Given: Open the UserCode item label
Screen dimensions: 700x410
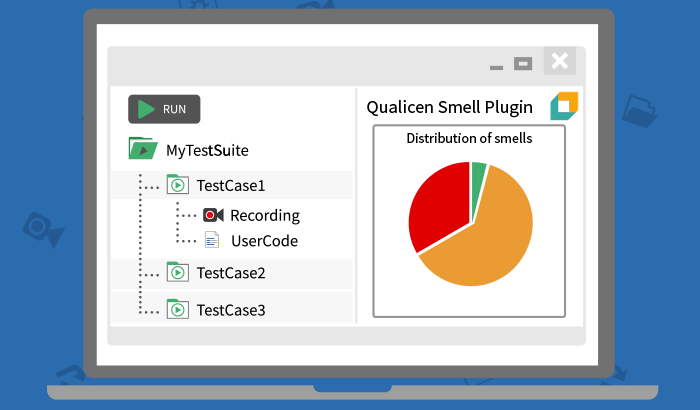Looking at the screenshot, I should (264, 241).
